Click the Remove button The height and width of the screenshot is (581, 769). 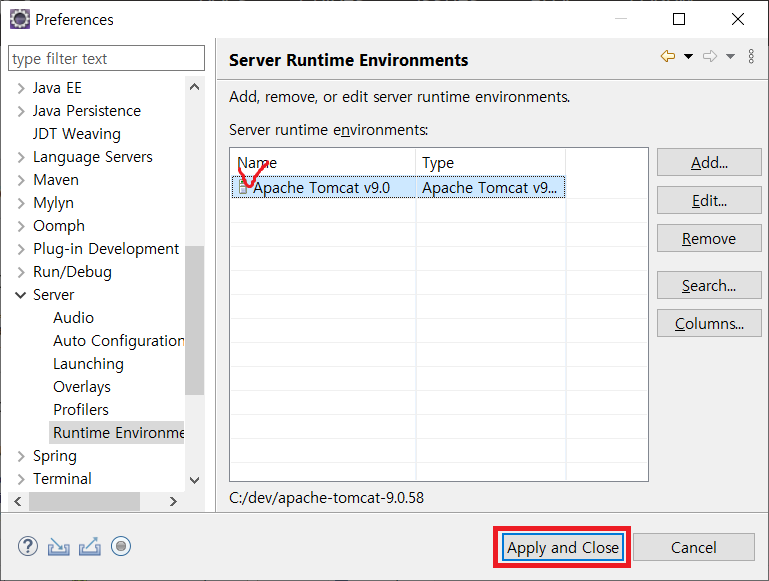[709, 239]
